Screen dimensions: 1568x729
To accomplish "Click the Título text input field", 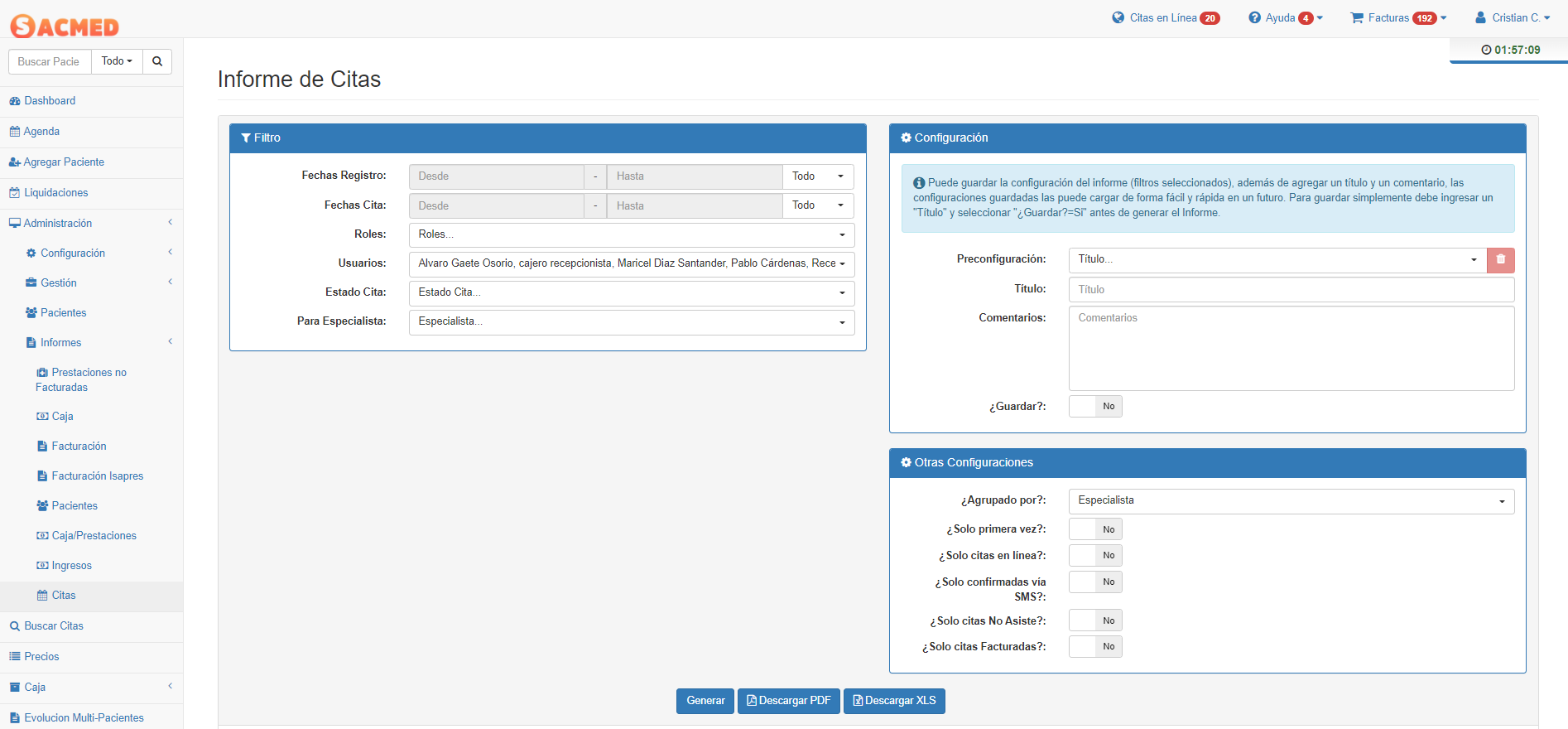I will coord(1291,290).
